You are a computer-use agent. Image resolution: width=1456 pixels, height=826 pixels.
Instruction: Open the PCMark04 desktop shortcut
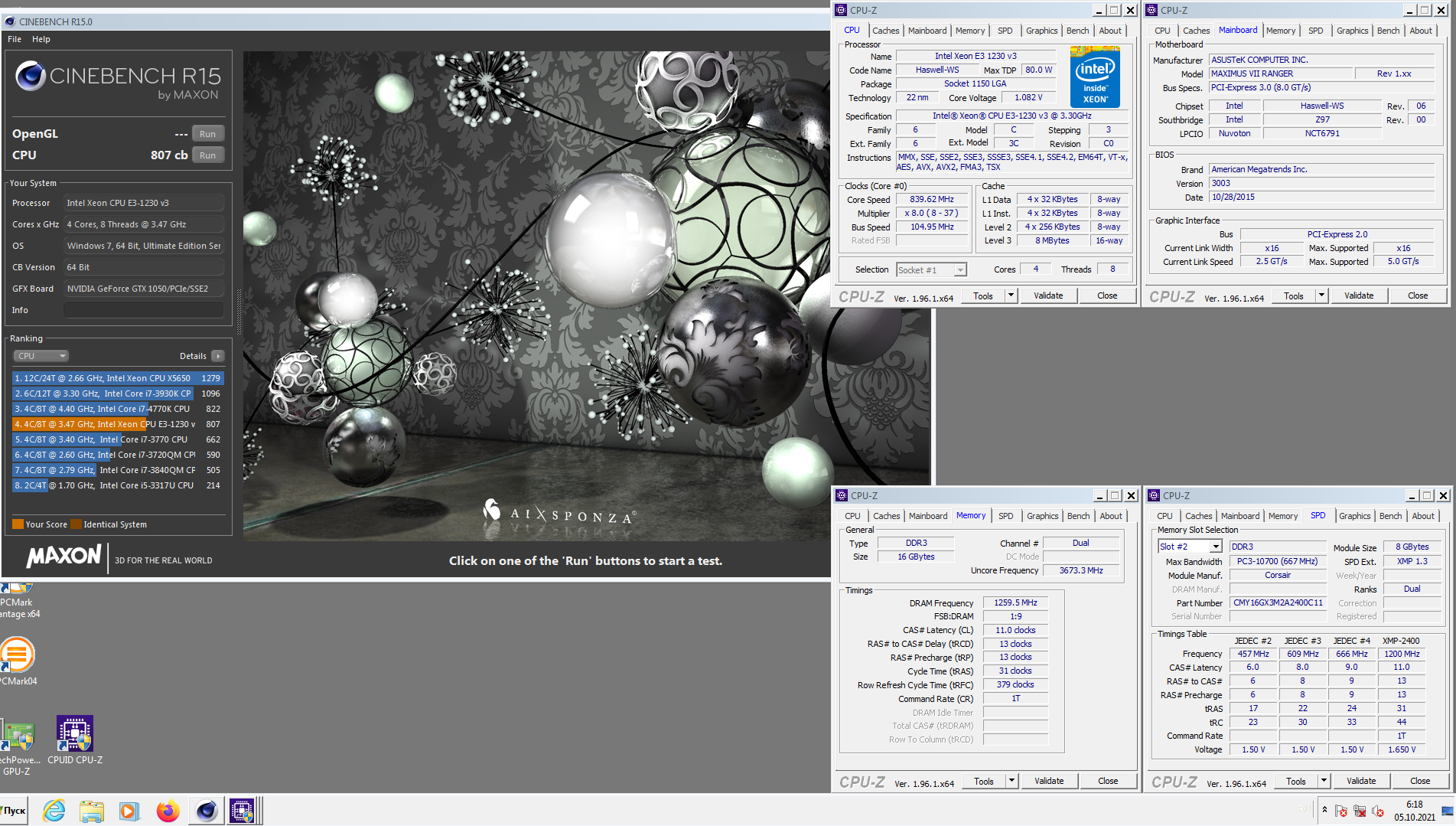click(x=17, y=661)
